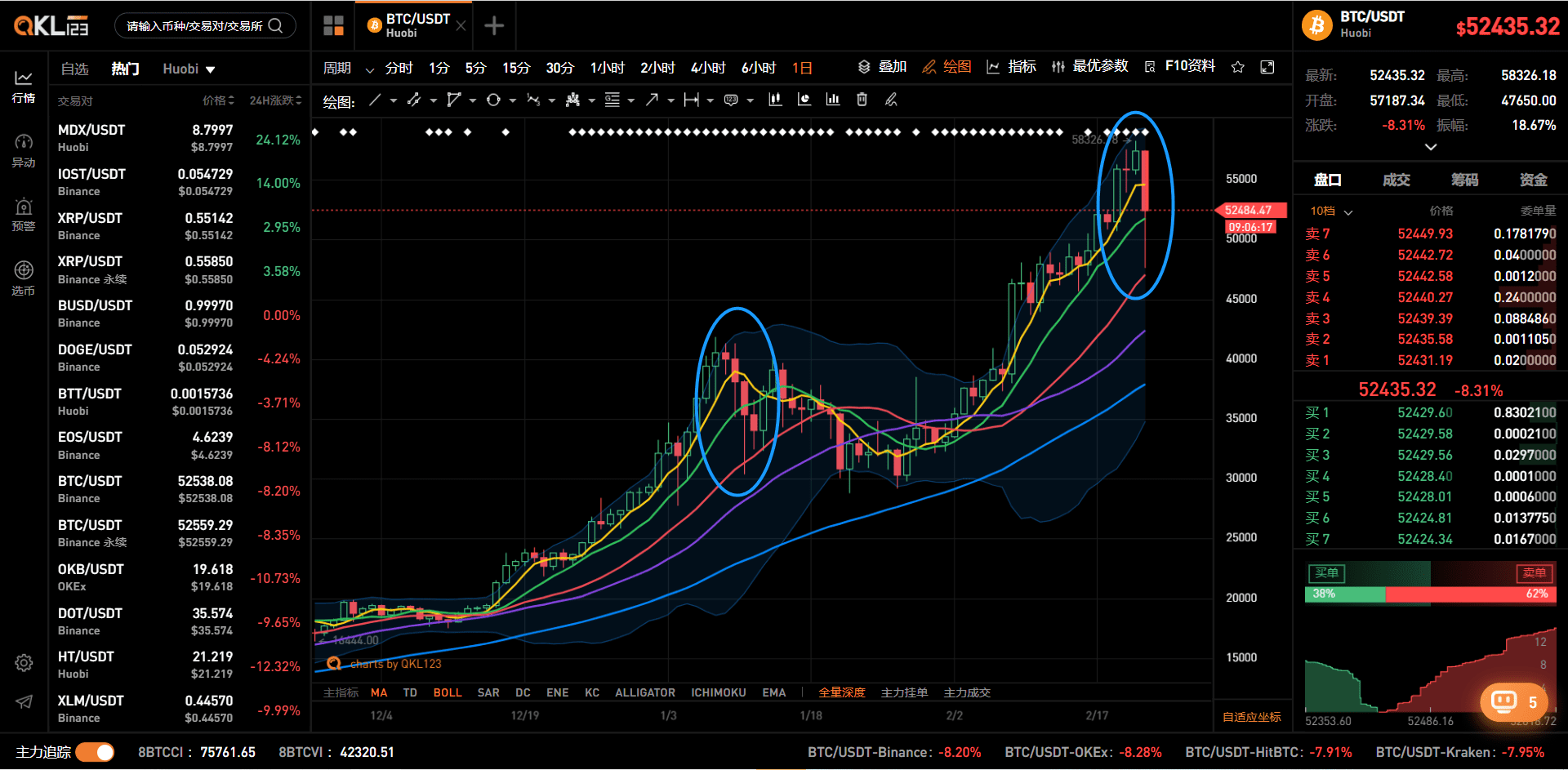Toggle the ENE indicator
Image resolution: width=1568 pixels, height=770 pixels.
[558, 692]
